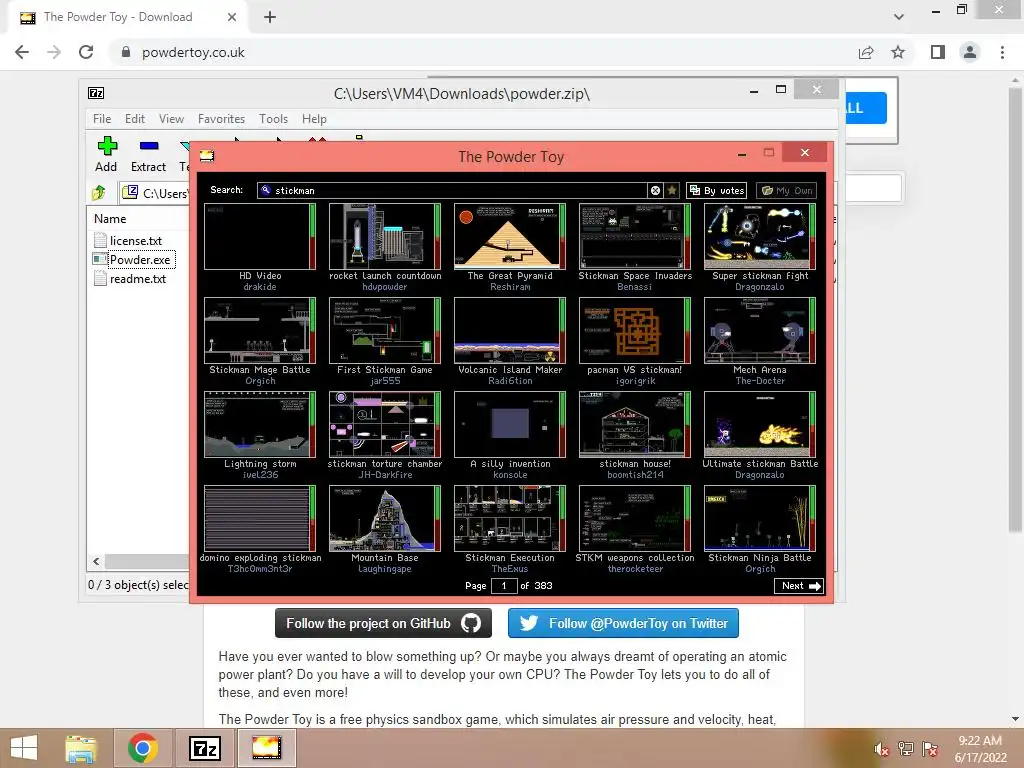Click author name Dragonzalo under Super stickman fight

point(760,287)
